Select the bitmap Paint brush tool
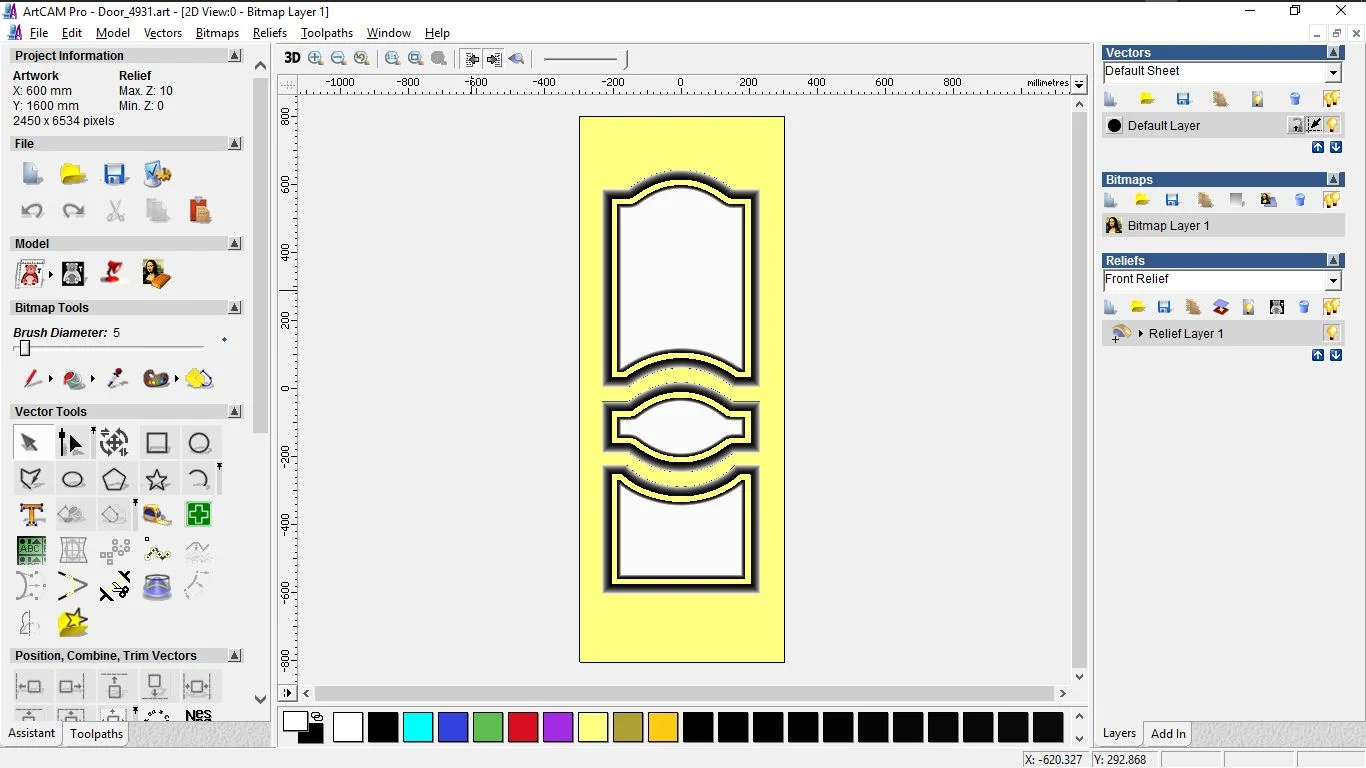The image size is (1366, 768). pyautogui.click(x=32, y=379)
